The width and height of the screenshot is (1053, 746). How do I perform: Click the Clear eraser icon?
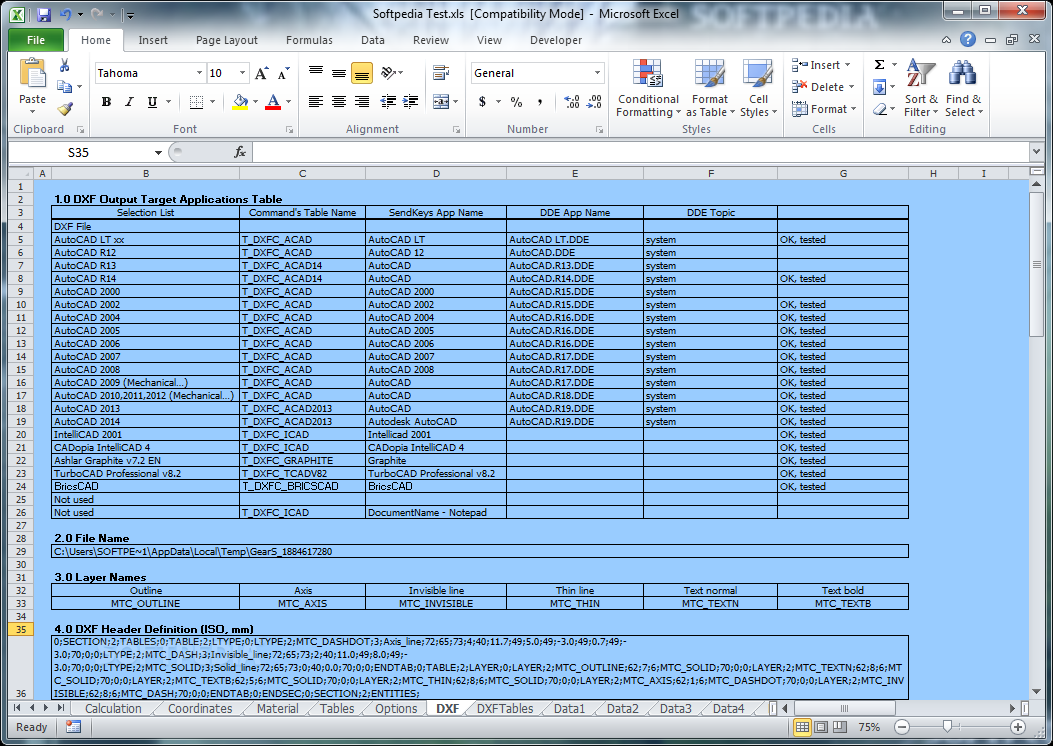tap(879, 109)
